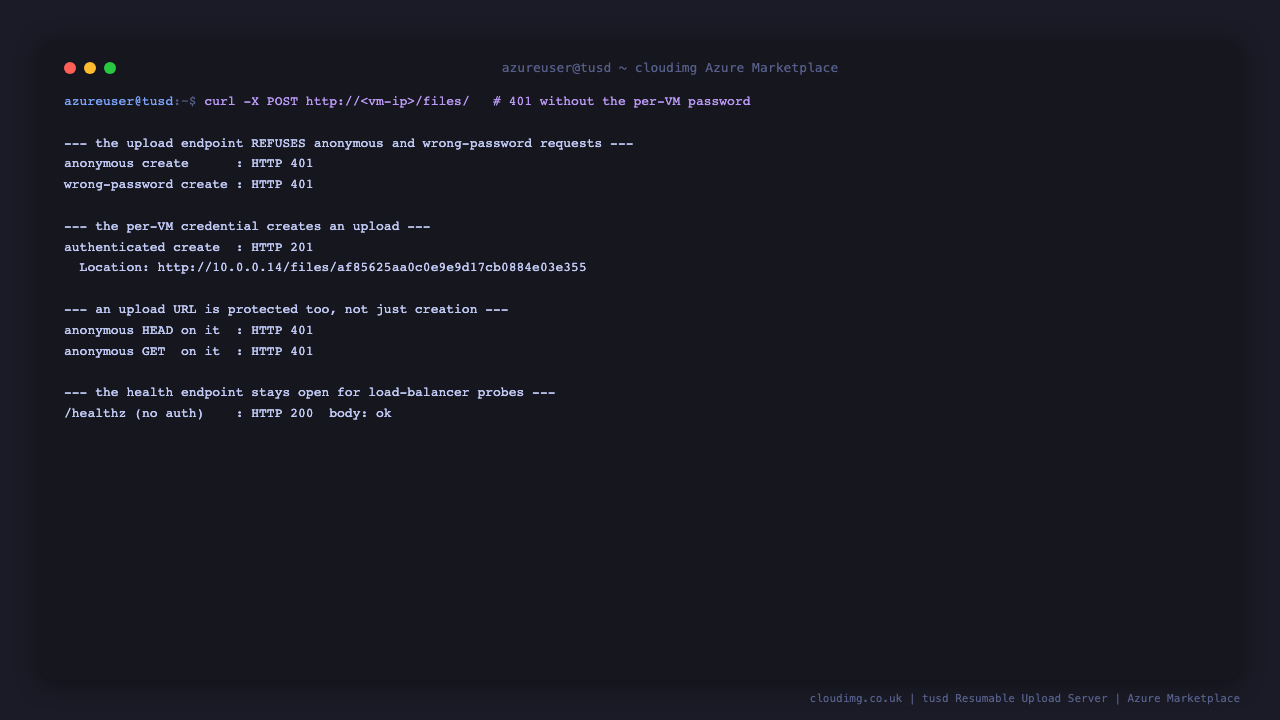
Task: Select the curl -X POST command text
Action: 337,102
